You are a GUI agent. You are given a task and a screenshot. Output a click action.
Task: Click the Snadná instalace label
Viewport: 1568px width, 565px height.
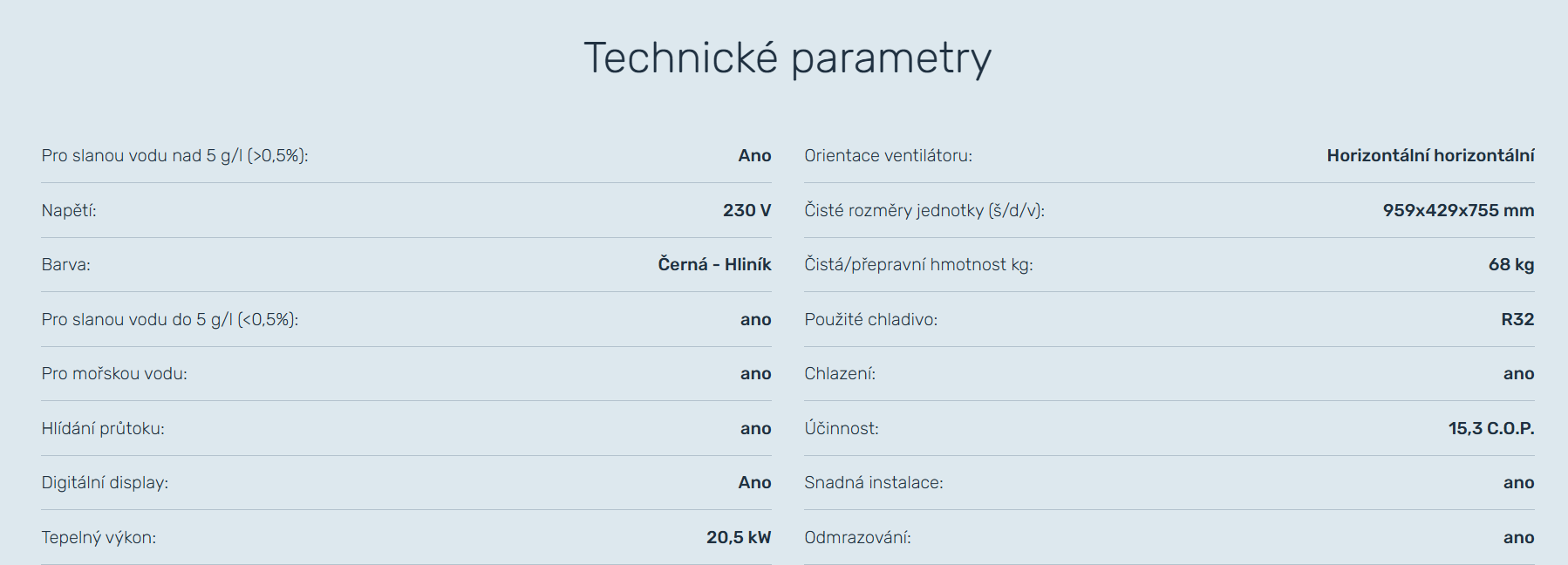pos(873,483)
